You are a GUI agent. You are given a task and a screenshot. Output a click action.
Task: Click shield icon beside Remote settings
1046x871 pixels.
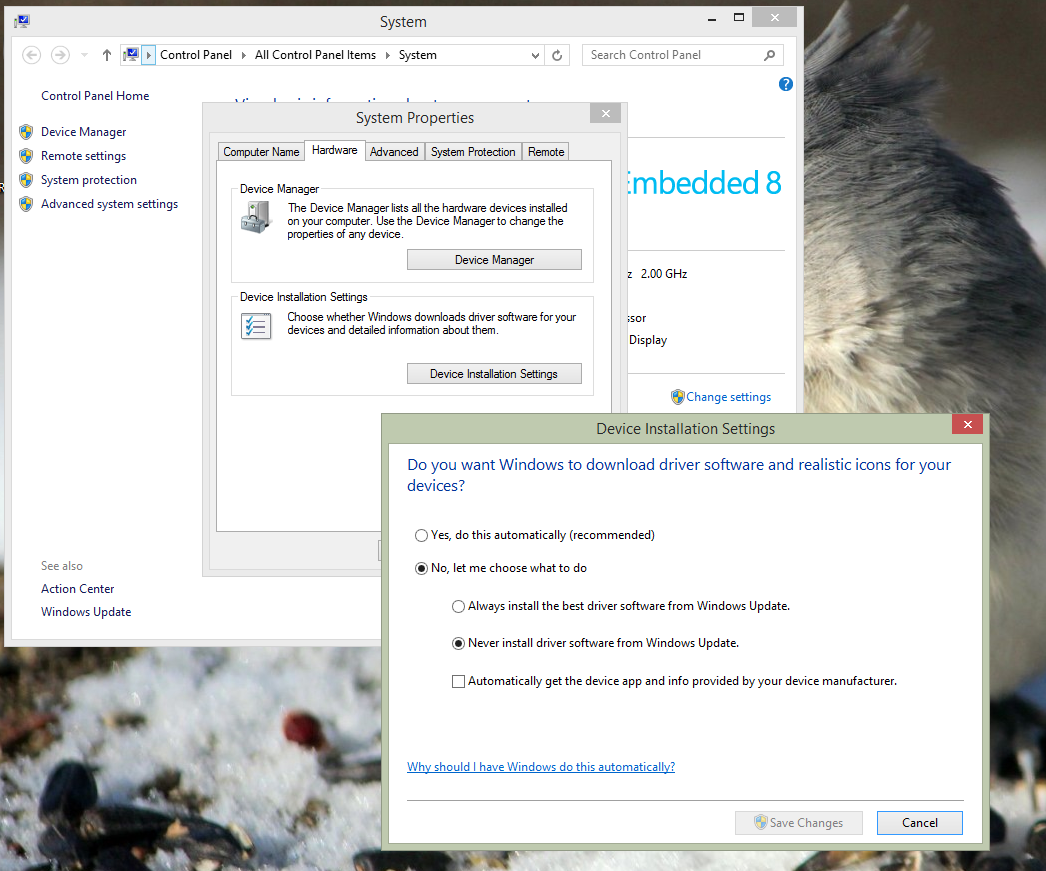(x=26, y=156)
